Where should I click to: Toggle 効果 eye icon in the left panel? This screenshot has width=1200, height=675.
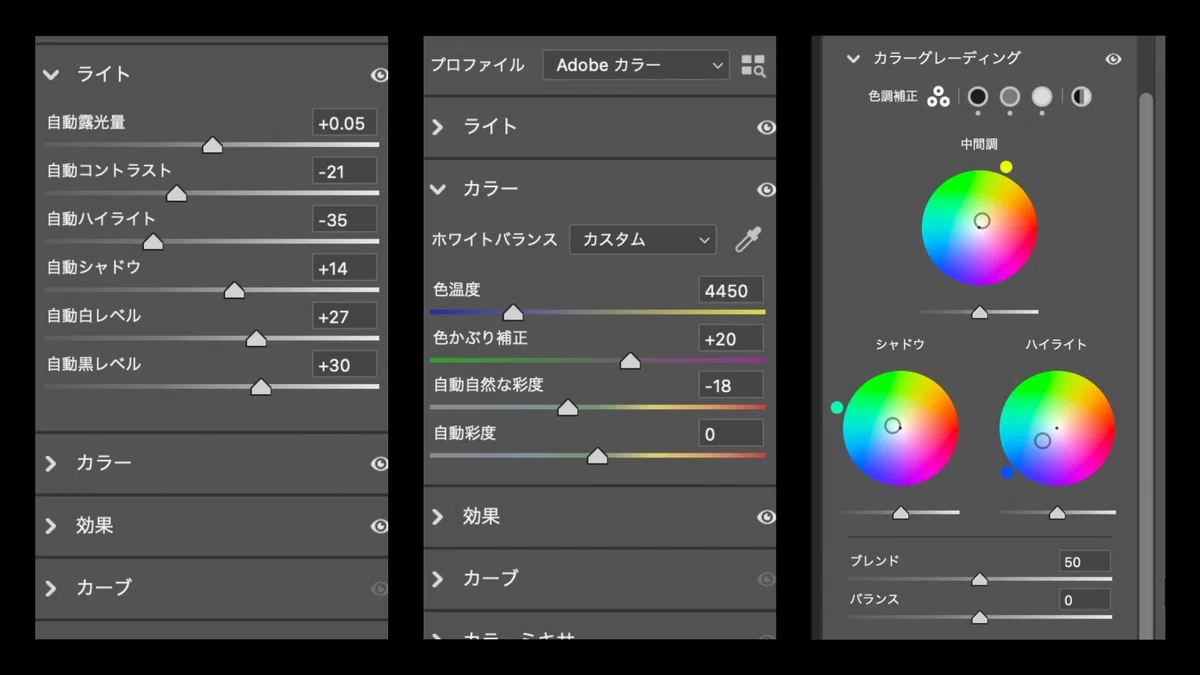coord(379,526)
